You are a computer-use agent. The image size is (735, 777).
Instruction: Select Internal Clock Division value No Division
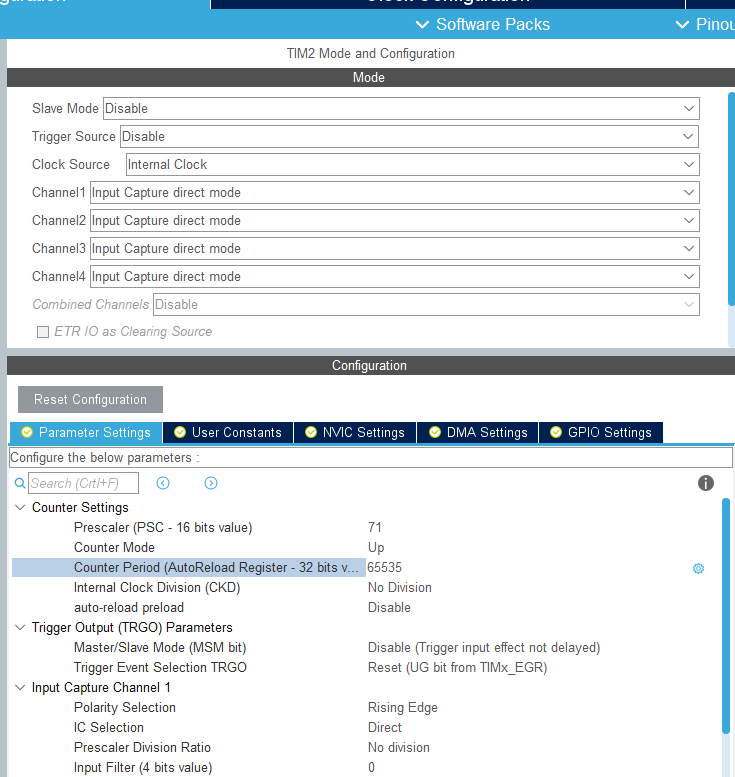click(x=399, y=588)
